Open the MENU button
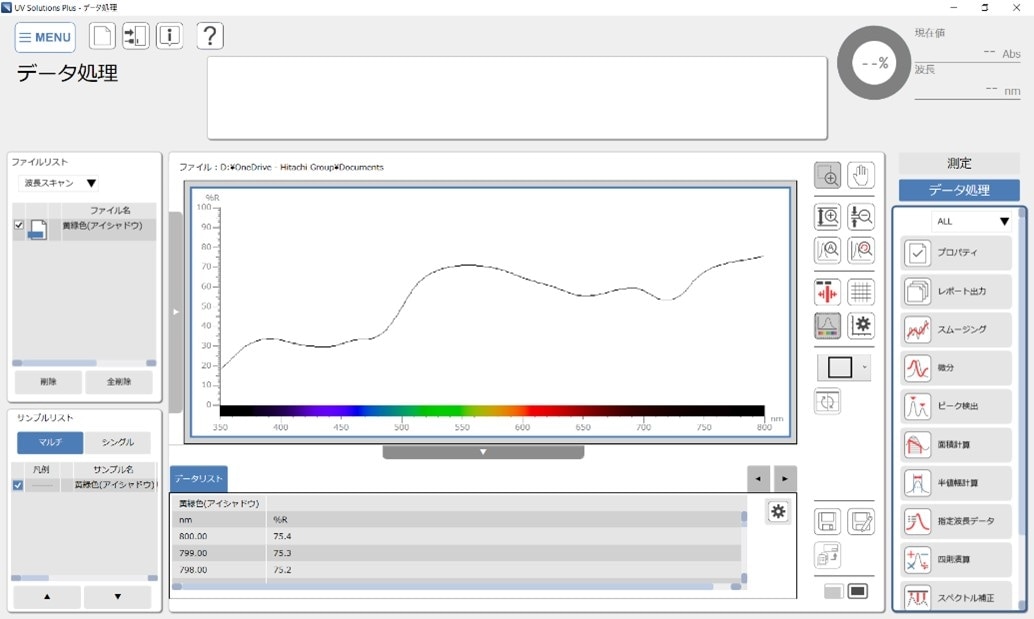1034x619 pixels. pos(45,37)
